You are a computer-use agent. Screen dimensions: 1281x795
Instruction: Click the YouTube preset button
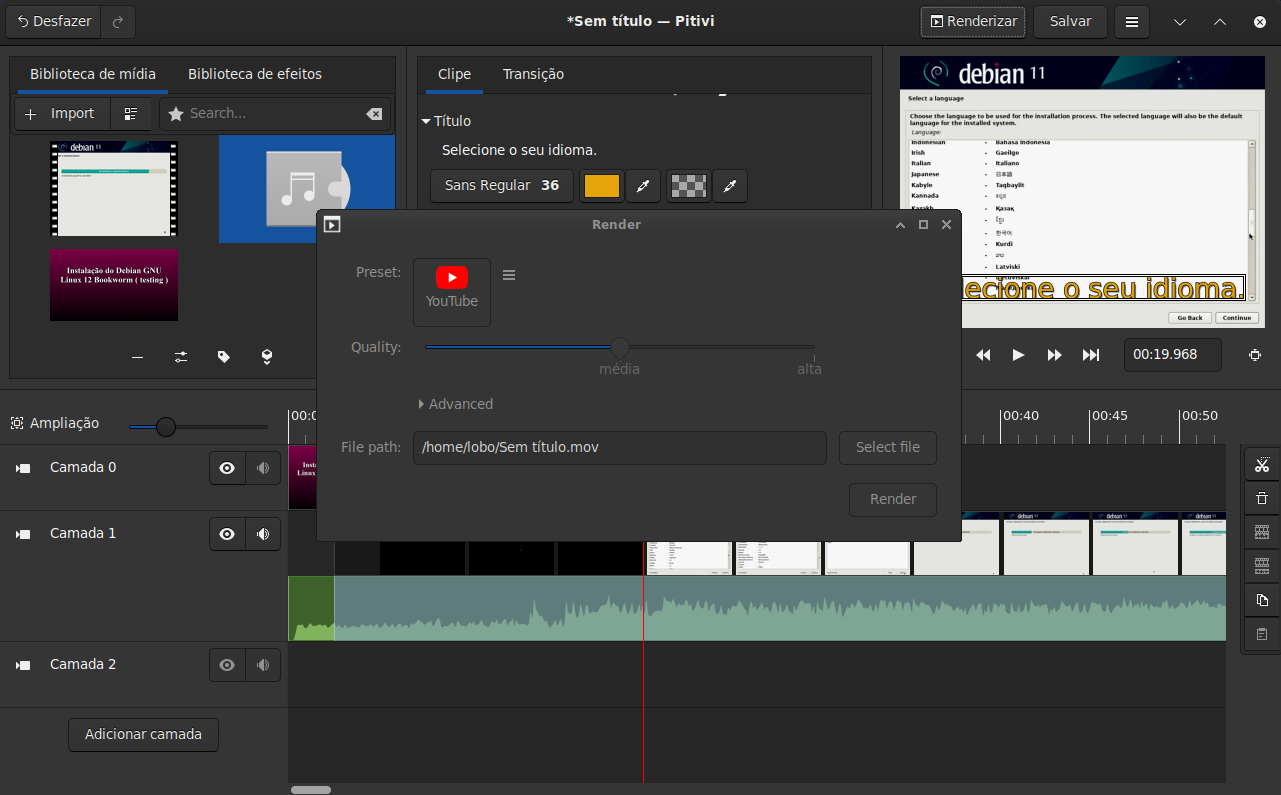[x=452, y=292]
